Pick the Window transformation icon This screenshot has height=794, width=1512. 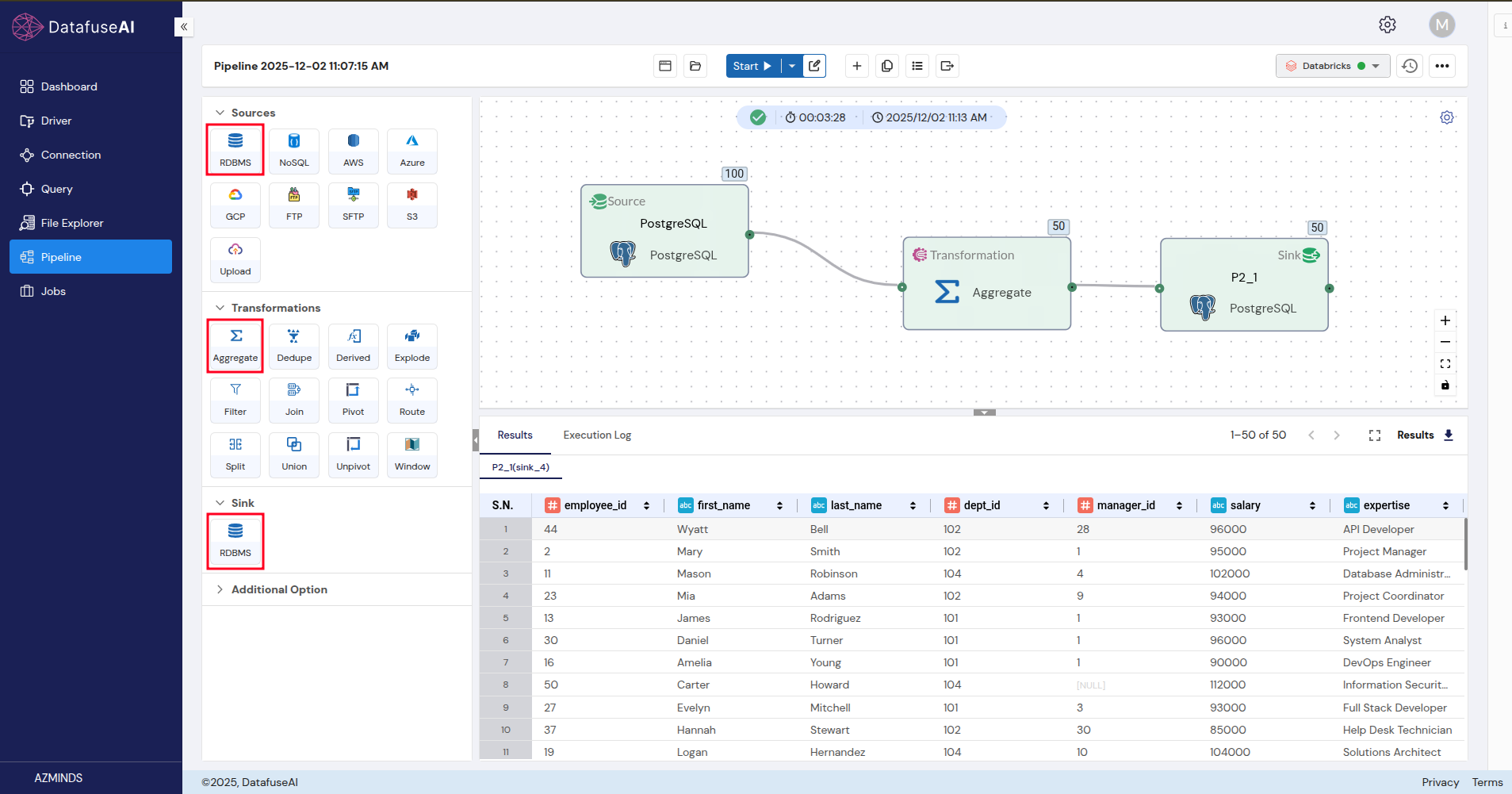411,454
